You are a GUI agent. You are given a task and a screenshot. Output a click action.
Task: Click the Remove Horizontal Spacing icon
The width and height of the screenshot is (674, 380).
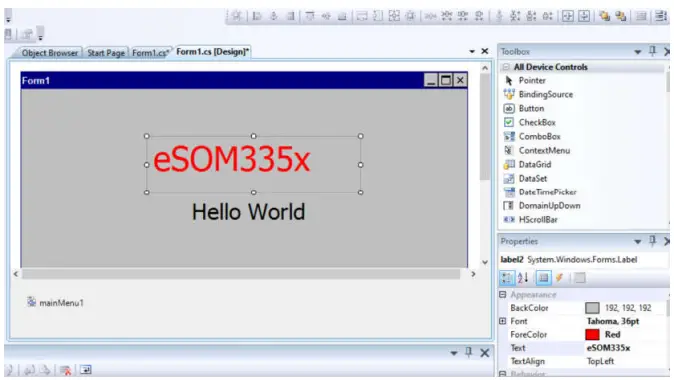coord(479,16)
